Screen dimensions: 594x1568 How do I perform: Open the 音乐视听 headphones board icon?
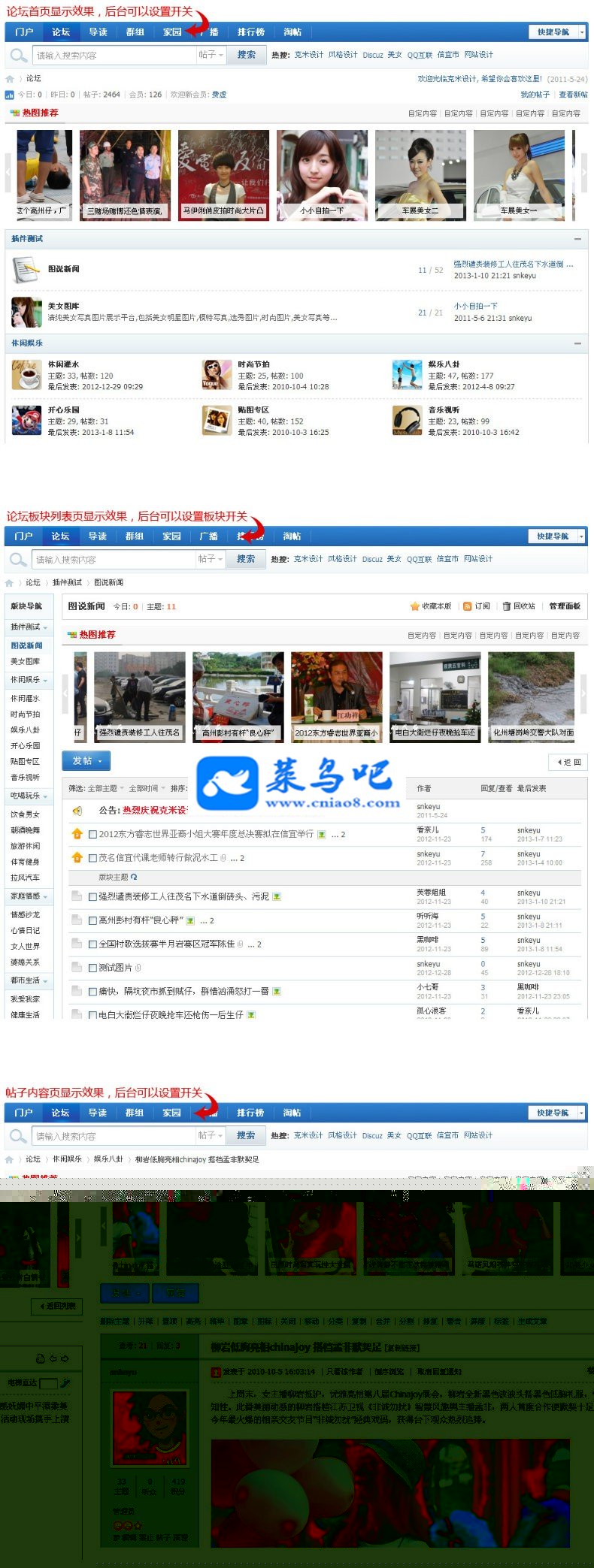(x=407, y=421)
